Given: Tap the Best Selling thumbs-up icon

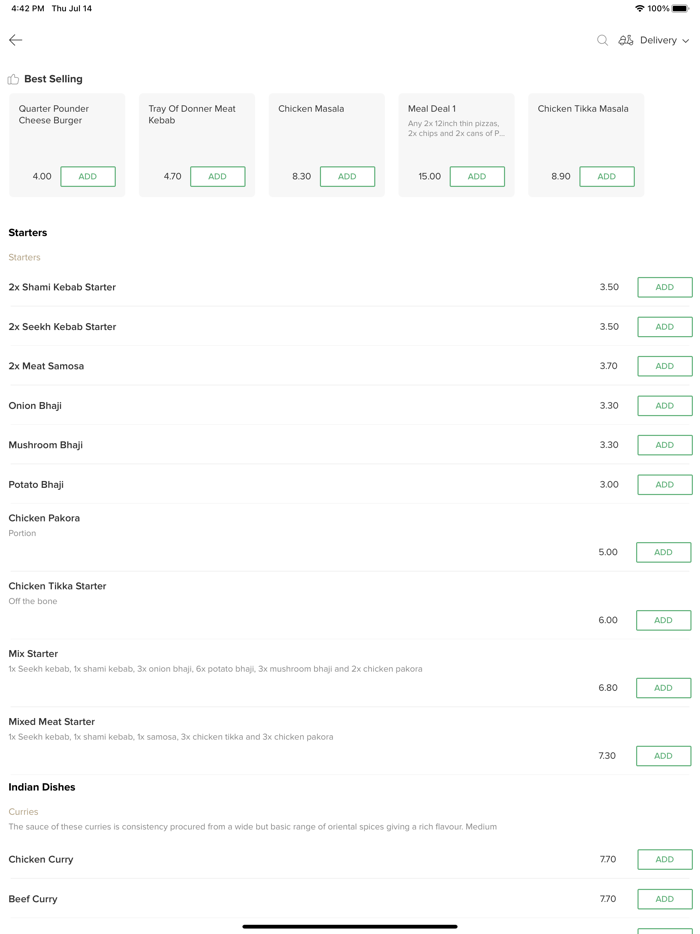Looking at the screenshot, I should [x=13, y=79].
